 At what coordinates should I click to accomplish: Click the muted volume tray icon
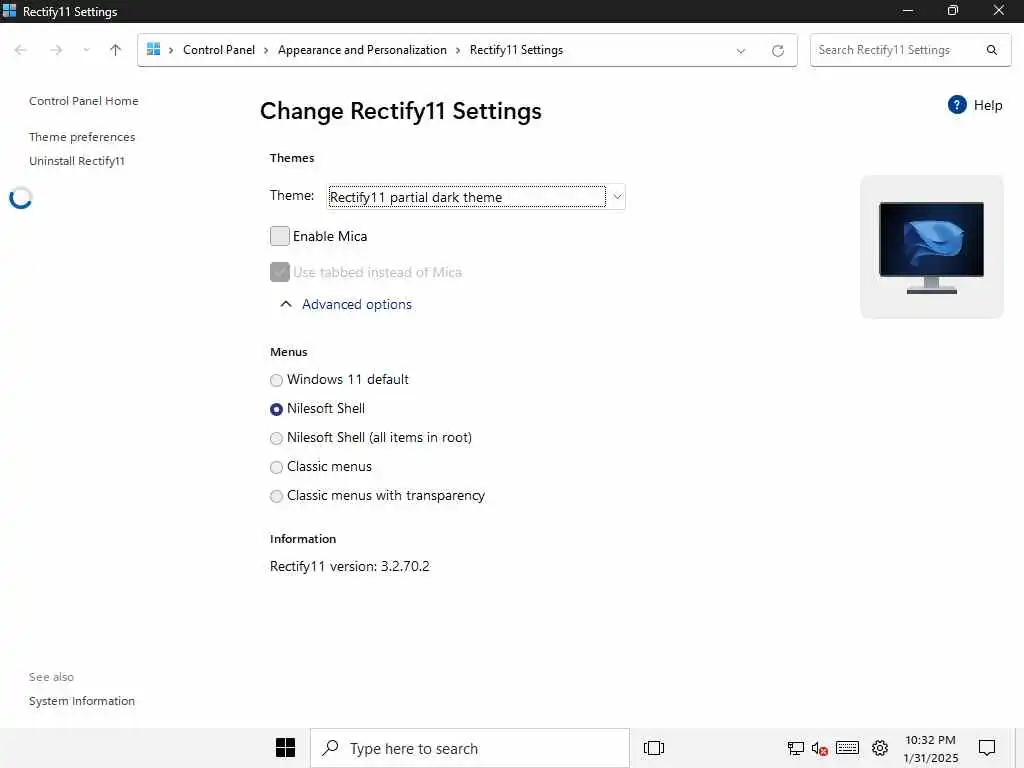point(820,748)
